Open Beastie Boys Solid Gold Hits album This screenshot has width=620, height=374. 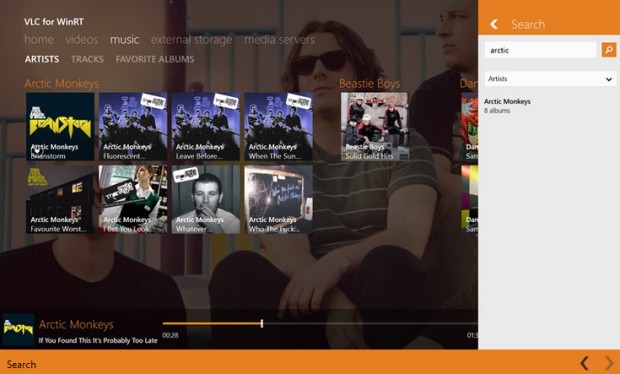[x=374, y=127]
